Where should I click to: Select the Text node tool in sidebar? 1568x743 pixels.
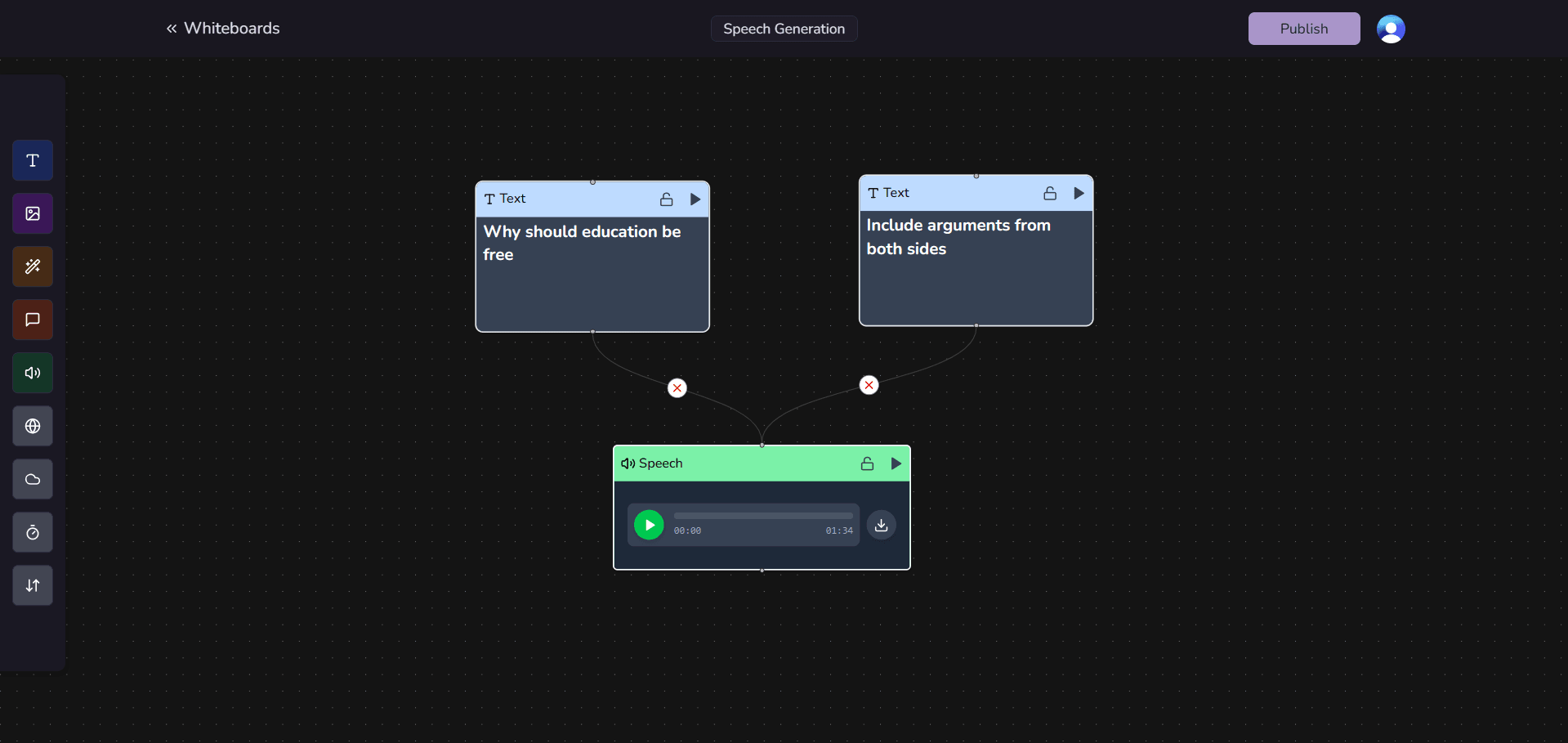coord(33,160)
